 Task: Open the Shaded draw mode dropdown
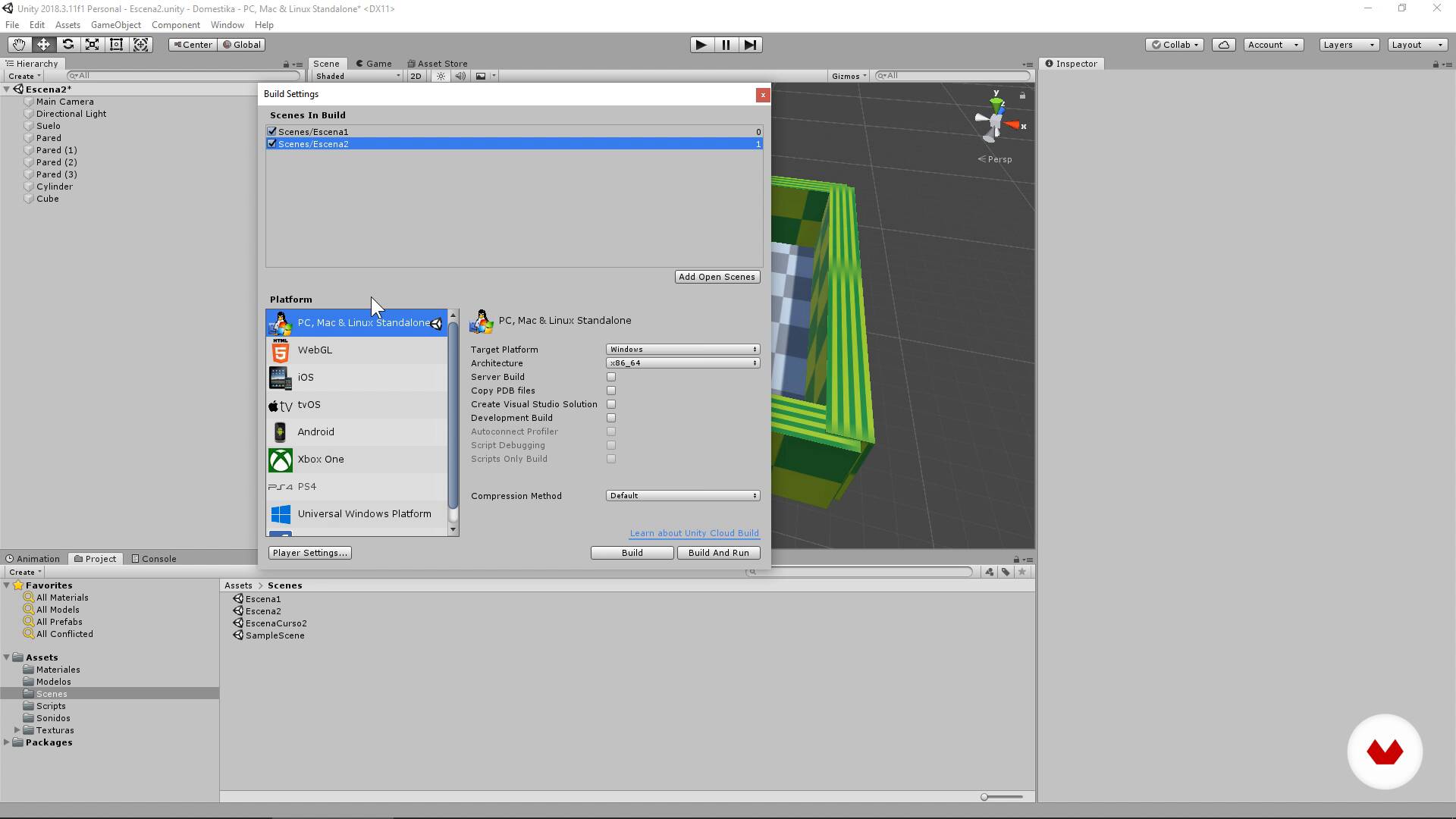click(x=358, y=76)
